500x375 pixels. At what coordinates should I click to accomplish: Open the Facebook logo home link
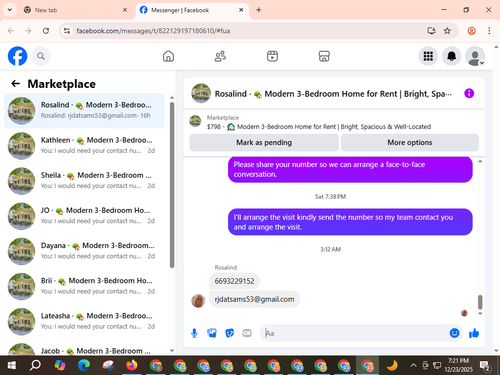pyautogui.click(x=17, y=56)
